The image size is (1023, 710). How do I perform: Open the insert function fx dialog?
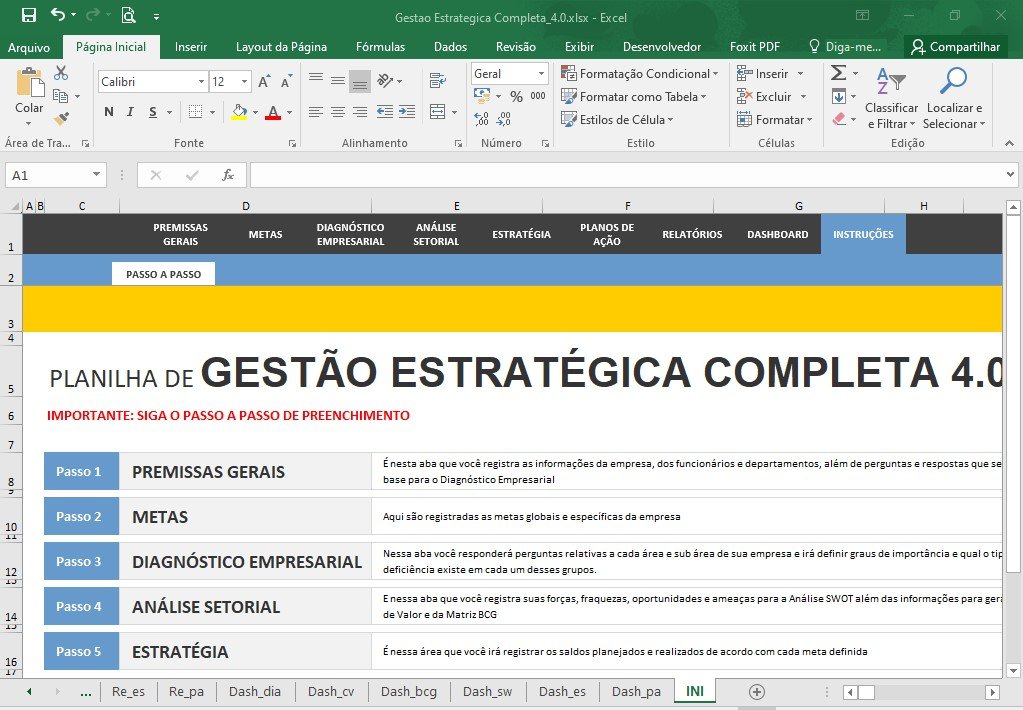(228, 175)
